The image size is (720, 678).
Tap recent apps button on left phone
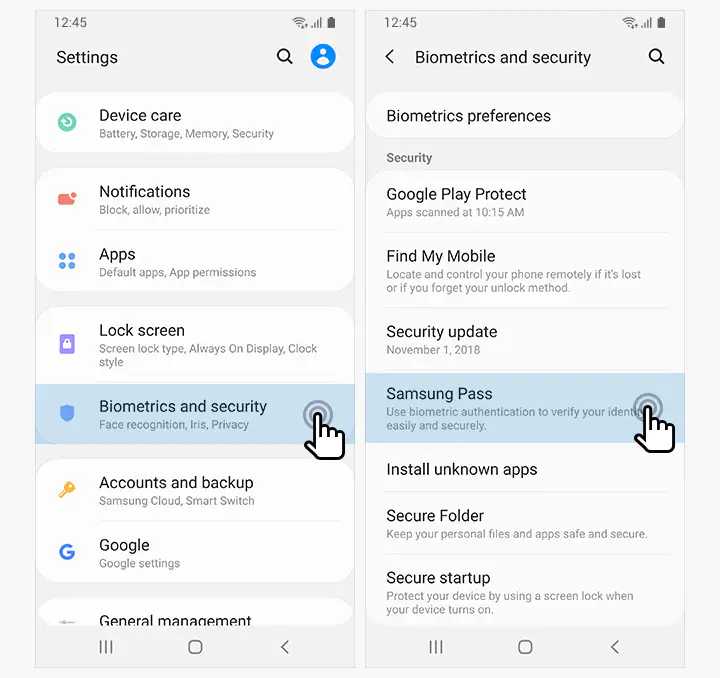[x=106, y=647]
